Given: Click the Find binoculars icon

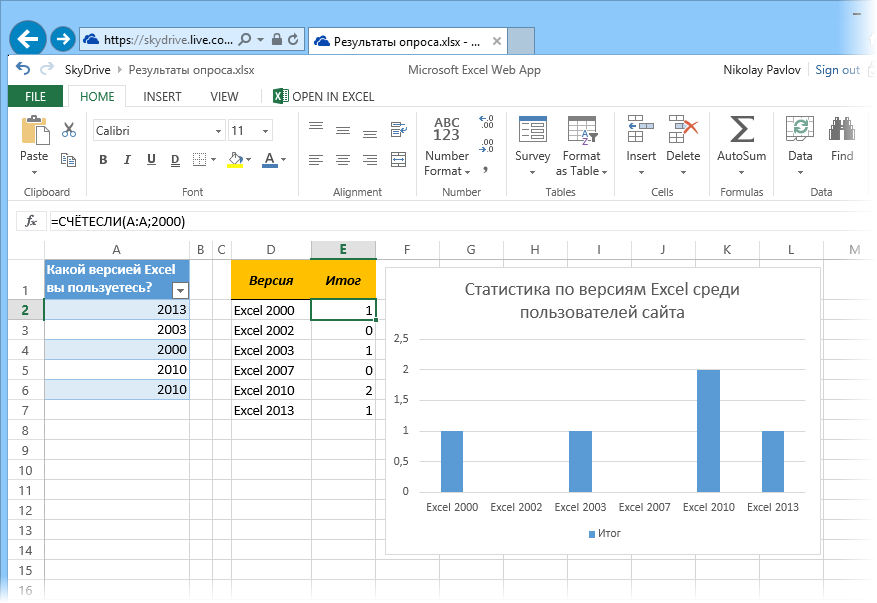Looking at the screenshot, I should click(842, 130).
